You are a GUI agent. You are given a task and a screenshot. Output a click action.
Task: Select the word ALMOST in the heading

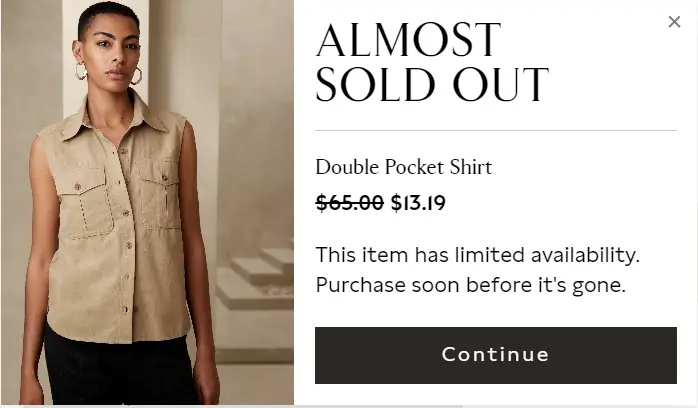[x=407, y=42]
